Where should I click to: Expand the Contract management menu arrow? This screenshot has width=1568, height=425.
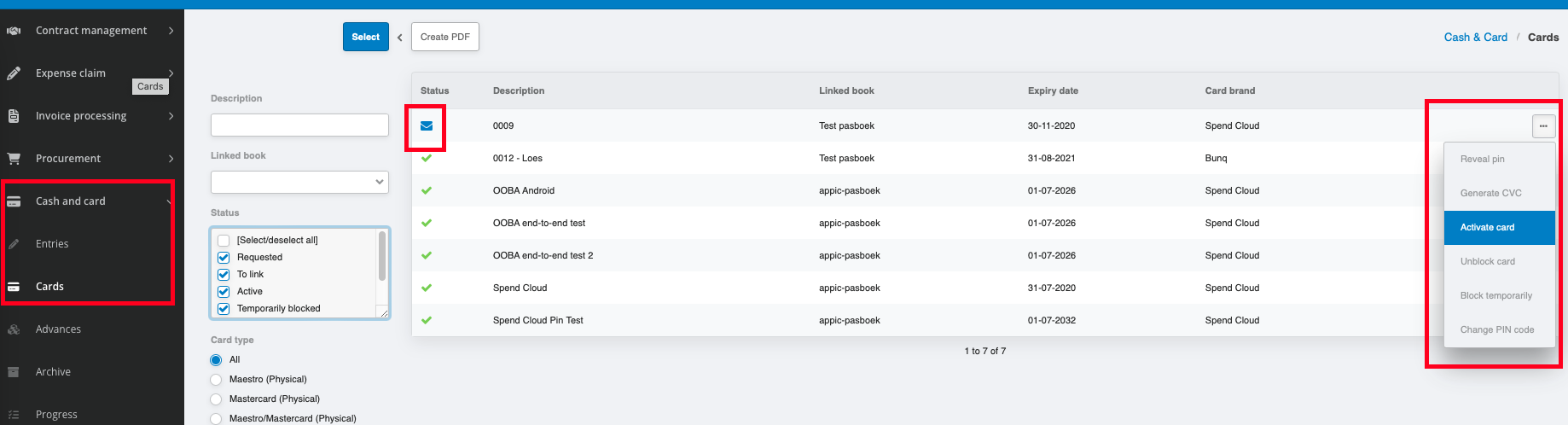click(x=171, y=31)
